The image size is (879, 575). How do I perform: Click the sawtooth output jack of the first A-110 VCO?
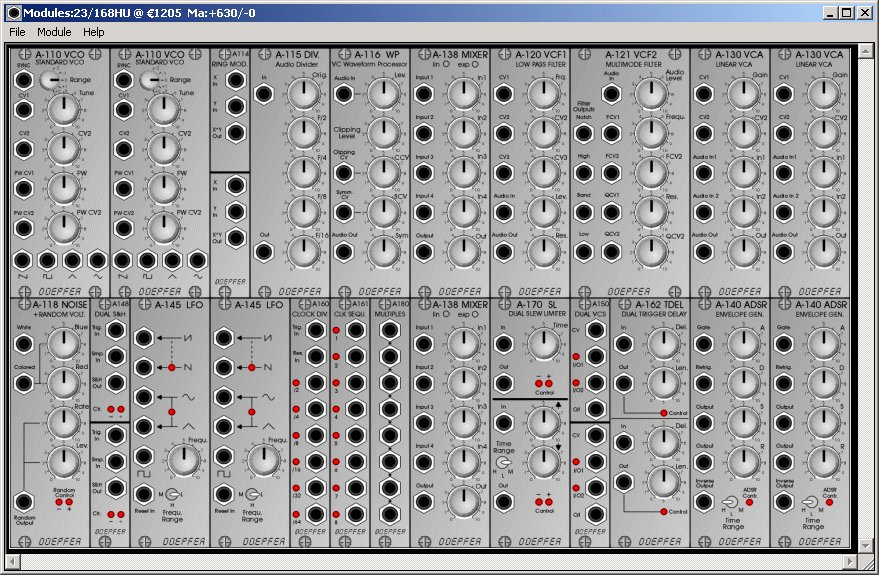[x=22, y=260]
